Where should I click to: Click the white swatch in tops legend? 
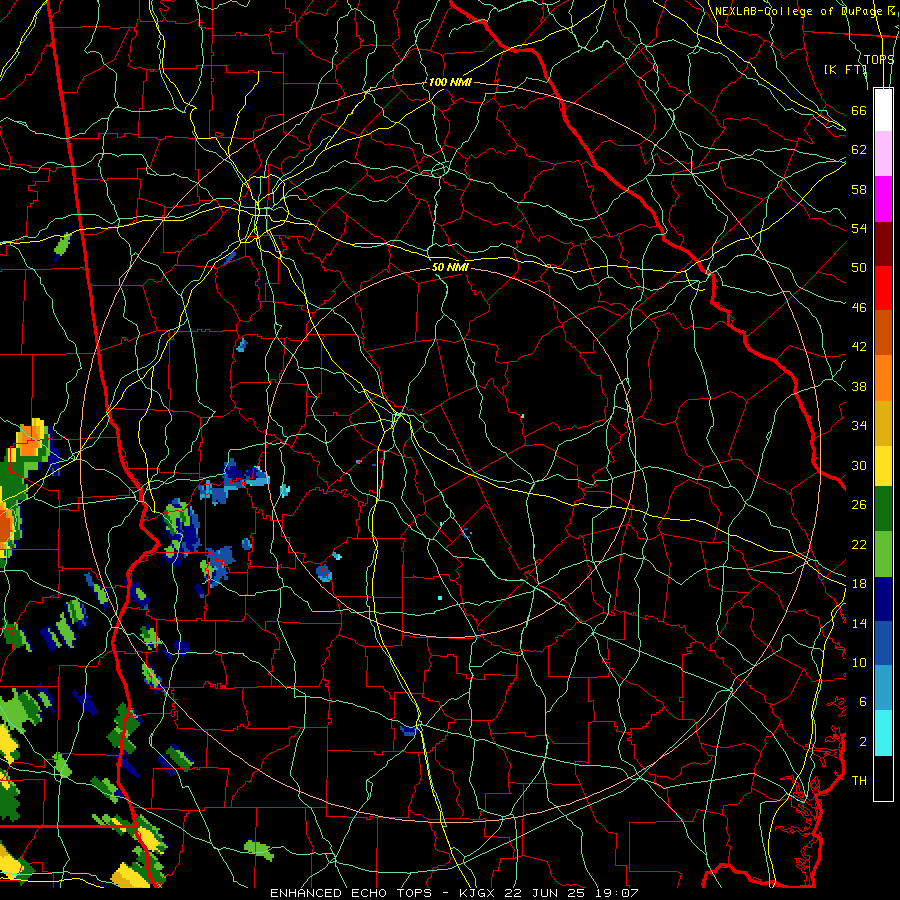click(x=883, y=110)
